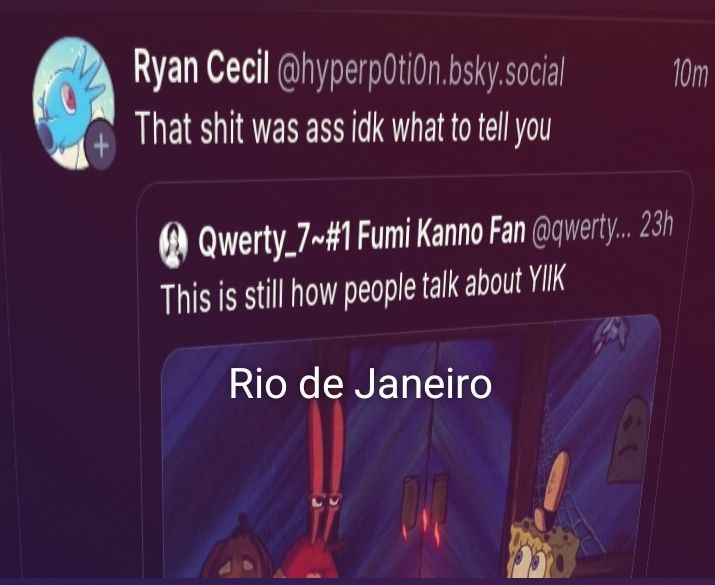
Task: Open Ryan Cecil's blue seahorse profile avatar
Action: pos(73,103)
